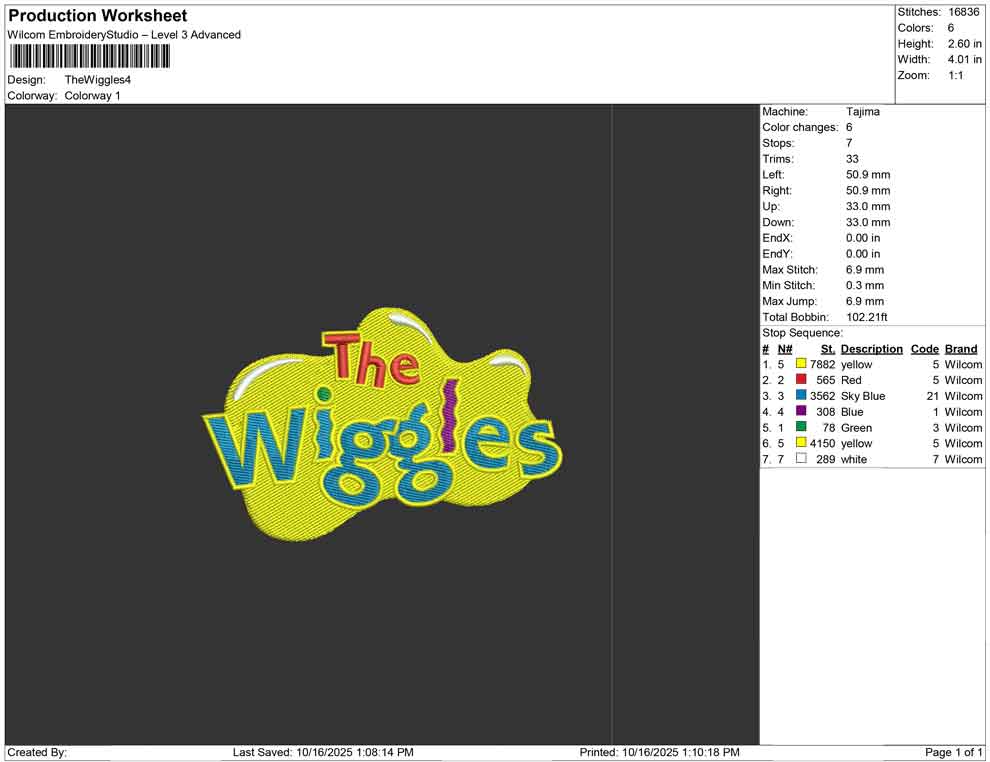Click the Height value 2.60 in
Screen dimensions: 990x762
point(964,44)
